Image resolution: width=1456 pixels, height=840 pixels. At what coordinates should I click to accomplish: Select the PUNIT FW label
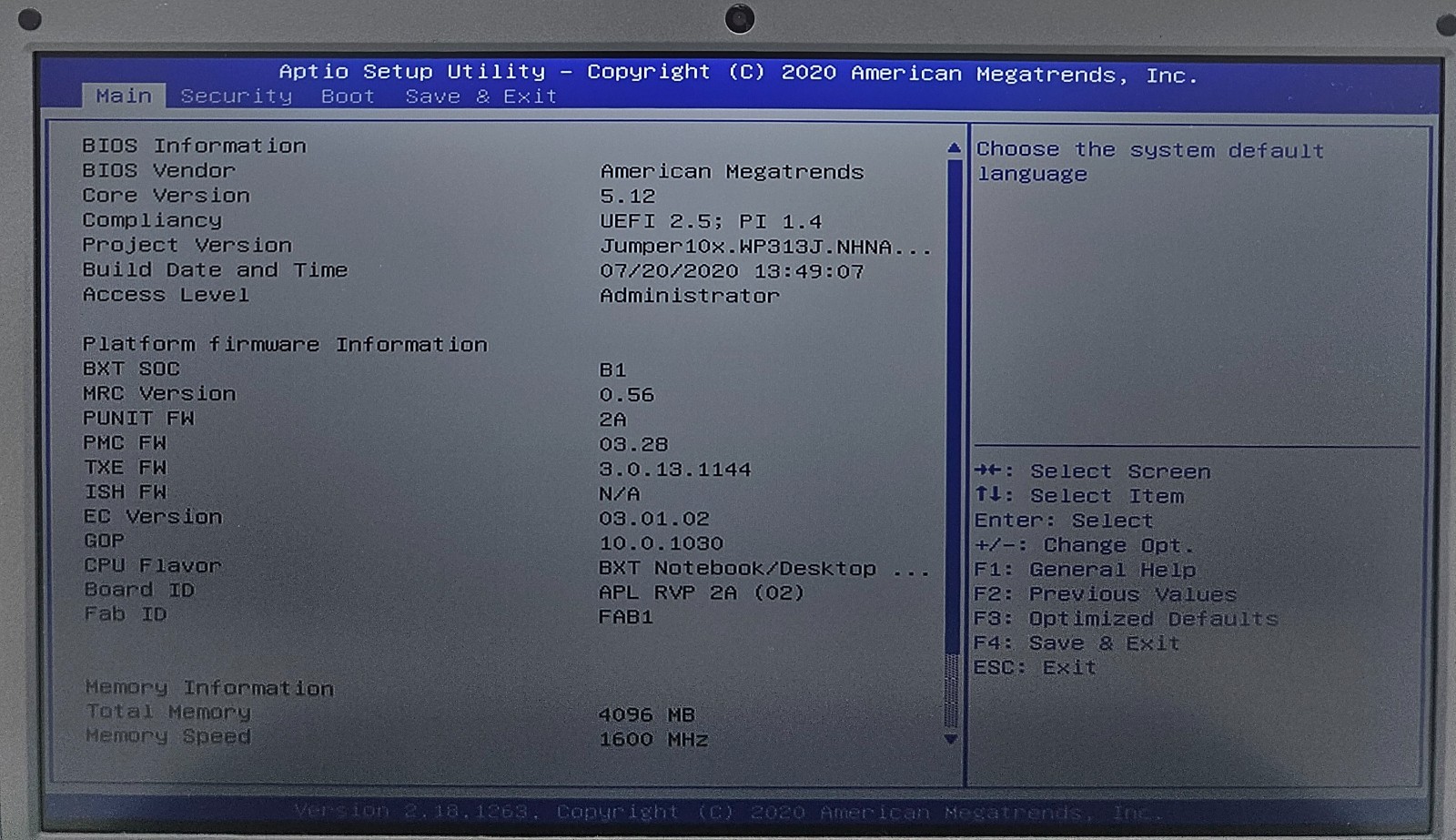point(138,418)
